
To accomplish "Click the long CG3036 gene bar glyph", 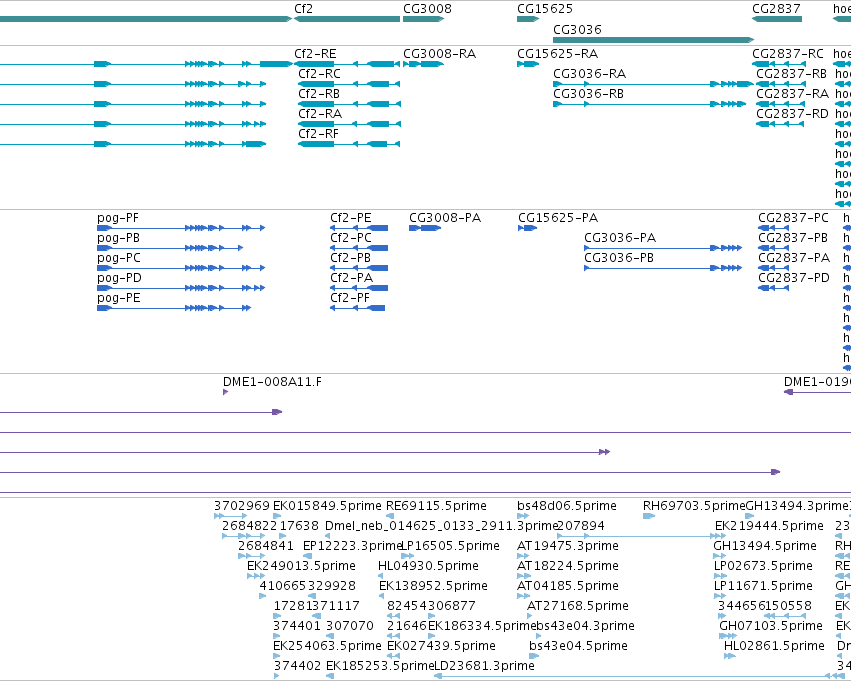I will click(653, 40).
